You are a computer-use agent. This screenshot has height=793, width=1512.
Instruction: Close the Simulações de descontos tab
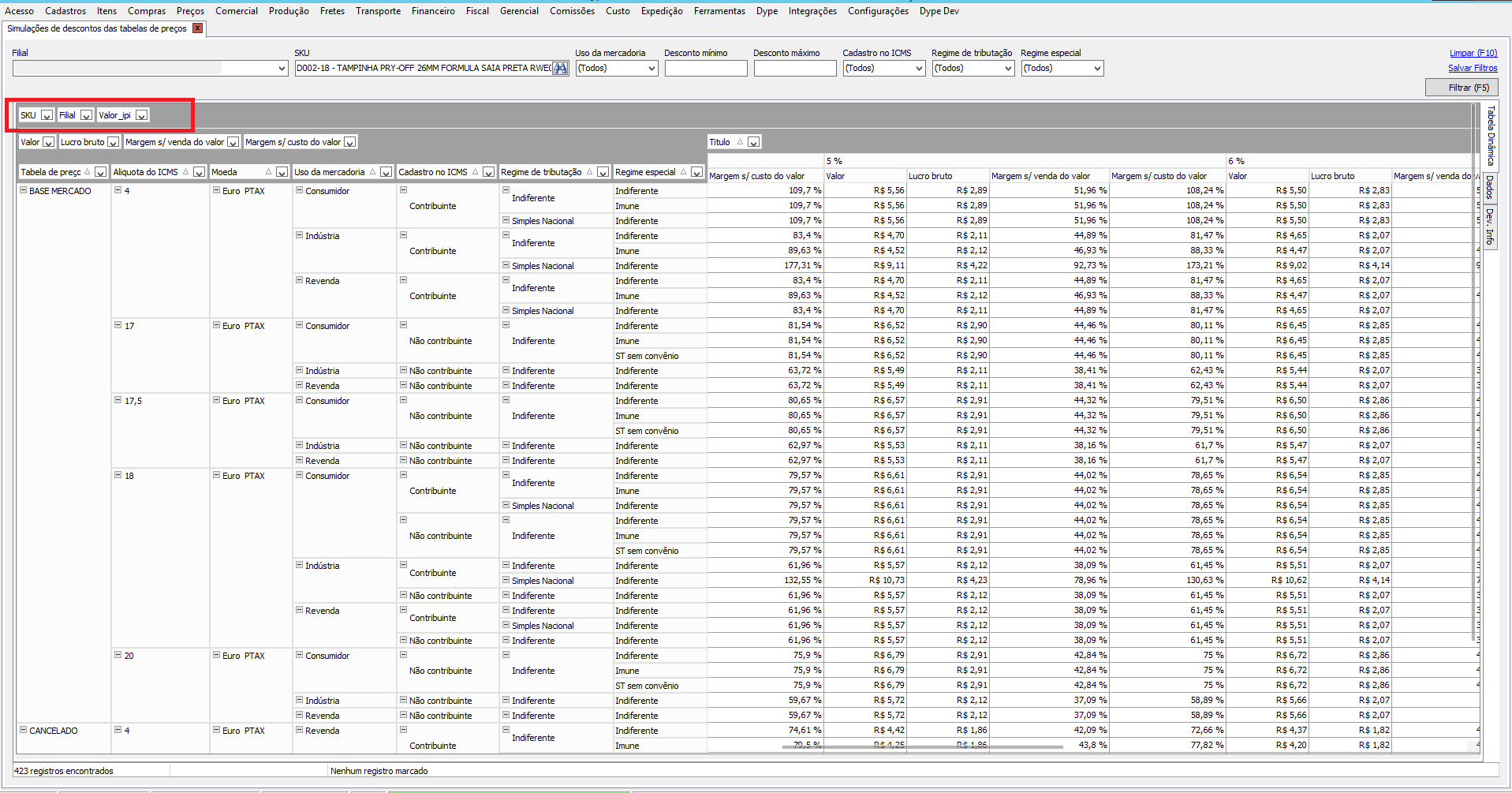click(x=198, y=28)
